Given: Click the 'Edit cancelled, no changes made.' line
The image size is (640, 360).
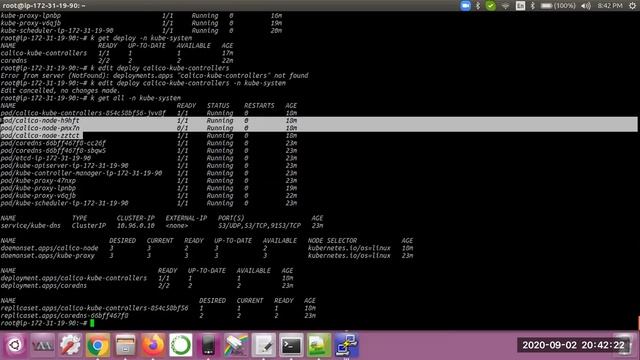Looking at the screenshot, I should click(x=60, y=91).
